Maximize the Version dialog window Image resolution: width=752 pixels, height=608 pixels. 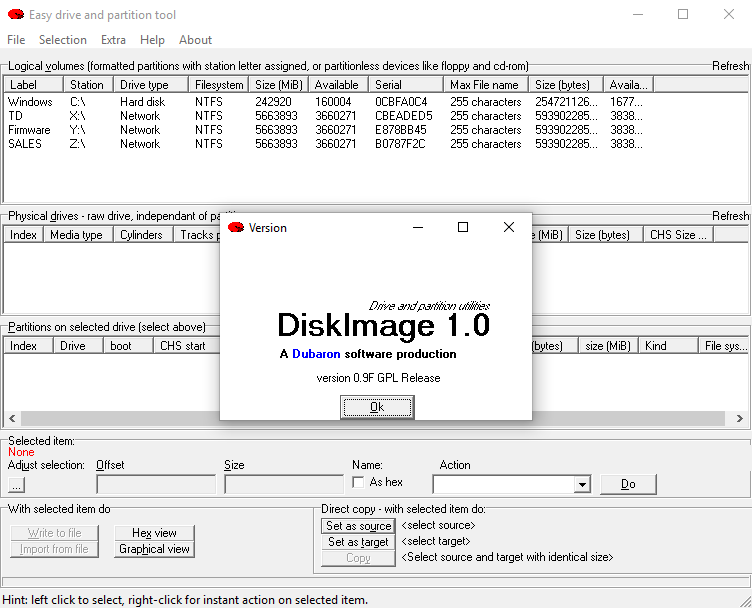(x=463, y=227)
